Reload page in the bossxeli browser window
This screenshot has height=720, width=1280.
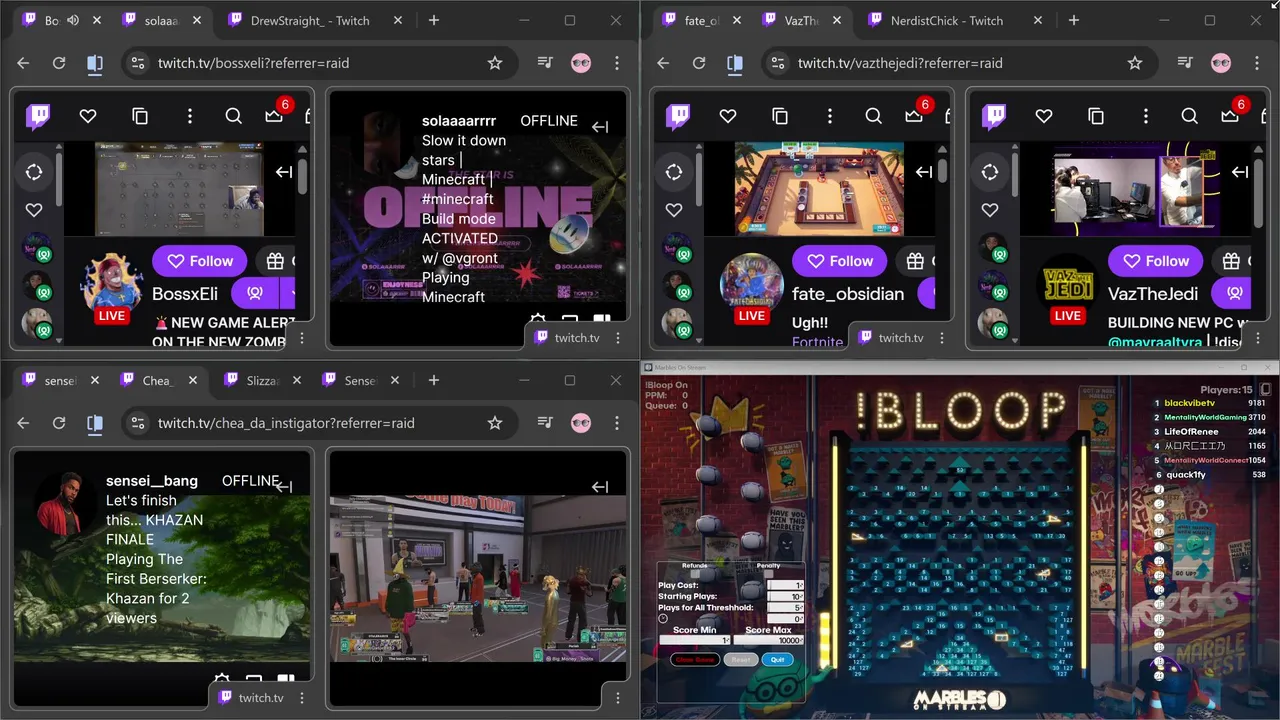59,63
